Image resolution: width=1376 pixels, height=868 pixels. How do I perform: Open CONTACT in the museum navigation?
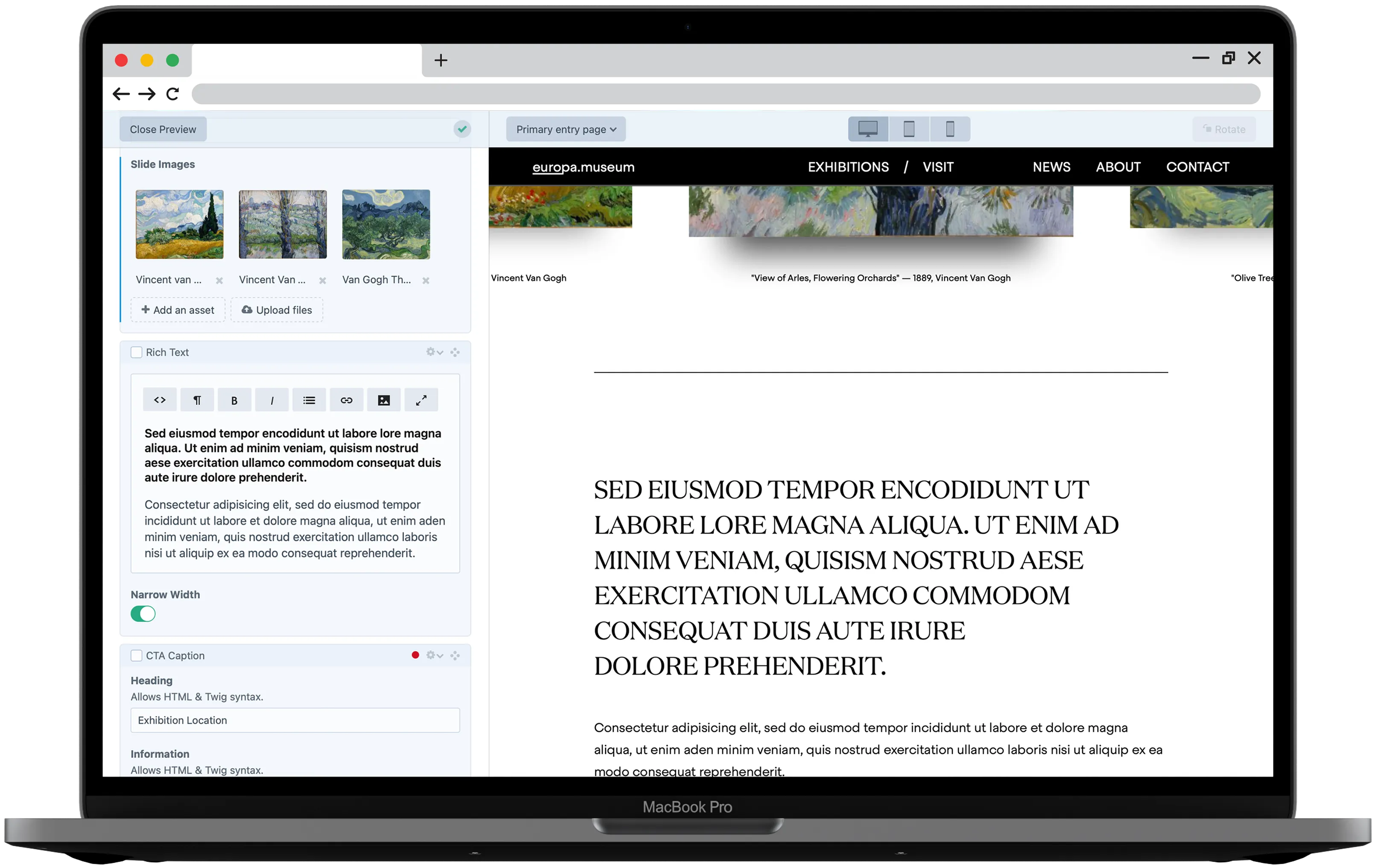[1198, 167]
